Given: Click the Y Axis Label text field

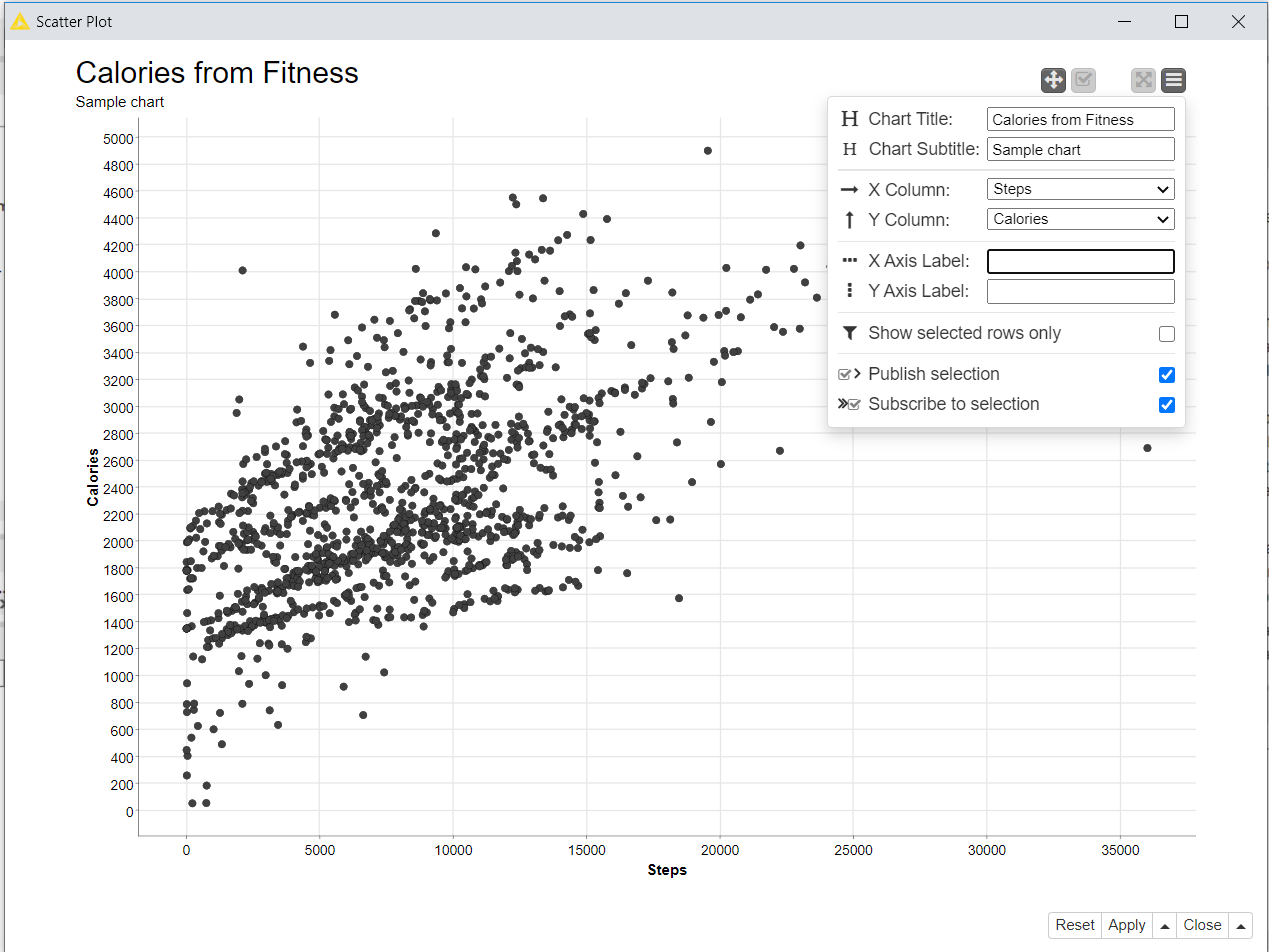Looking at the screenshot, I should click(x=1080, y=291).
